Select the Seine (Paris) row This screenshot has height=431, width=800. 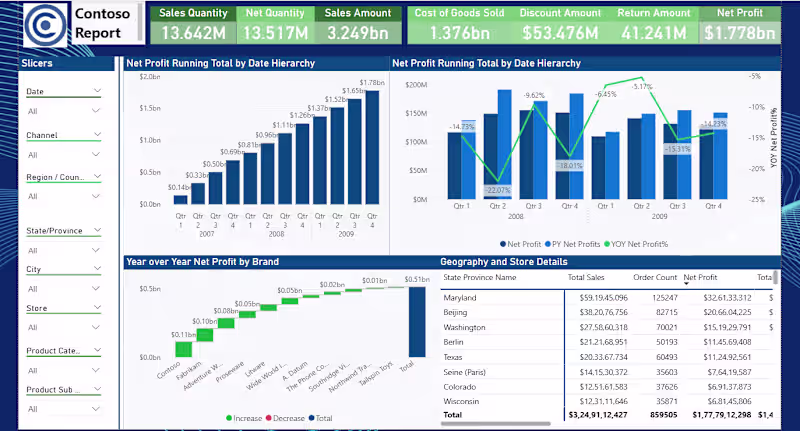pyautogui.click(x=607, y=372)
